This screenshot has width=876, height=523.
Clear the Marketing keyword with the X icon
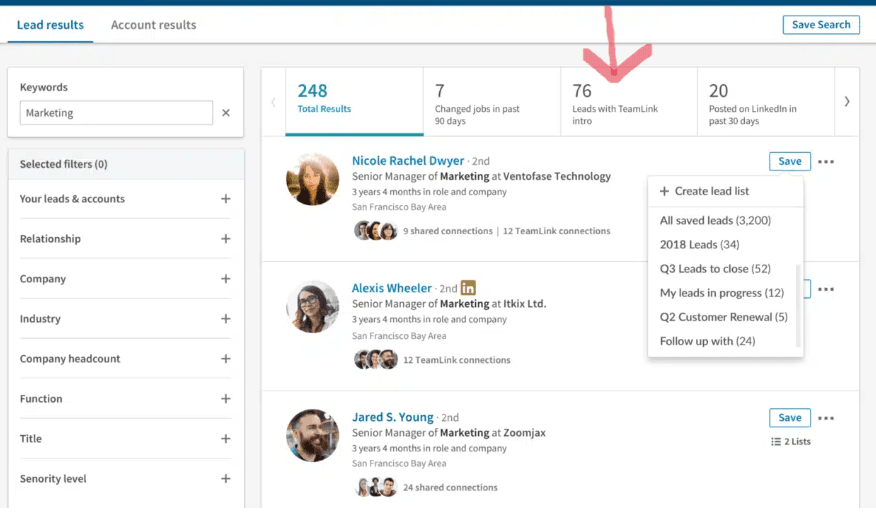pyautogui.click(x=226, y=113)
